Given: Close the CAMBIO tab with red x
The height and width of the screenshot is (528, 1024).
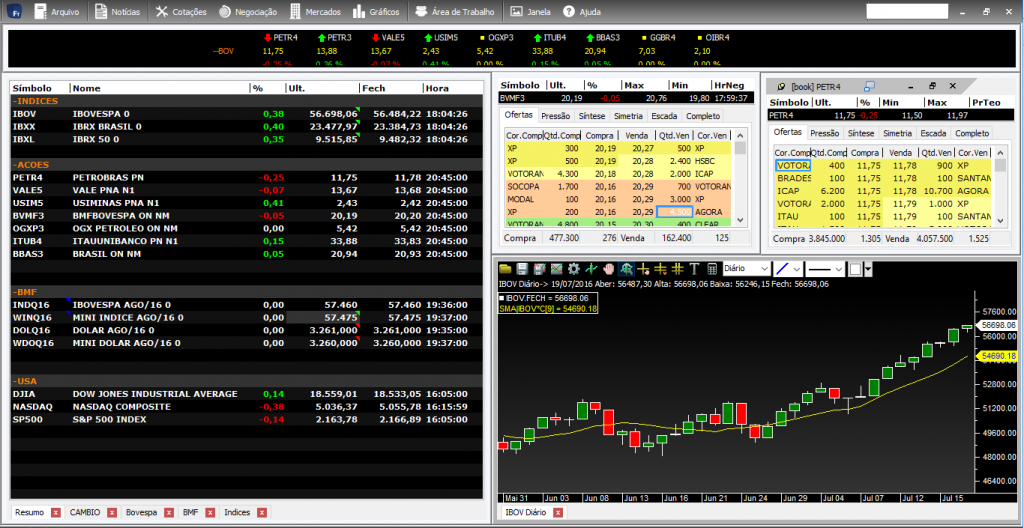Looking at the screenshot, I should pyautogui.click(x=112, y=512).
